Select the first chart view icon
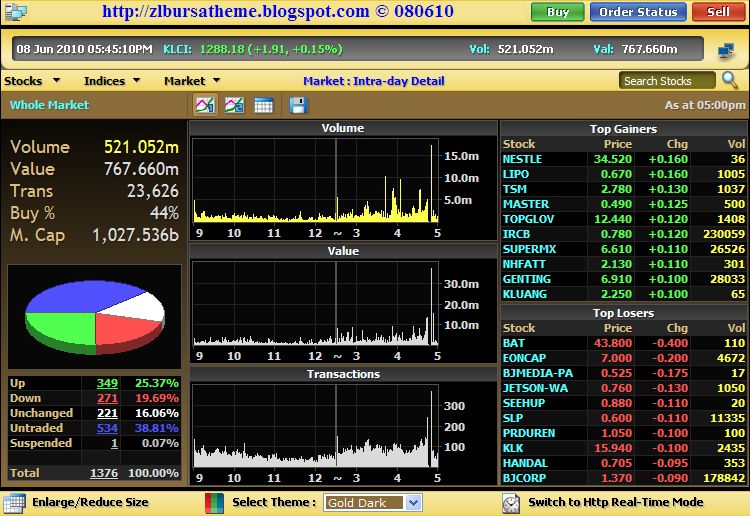This screenshot has width=750, height=516. click(x=205, y=105)
